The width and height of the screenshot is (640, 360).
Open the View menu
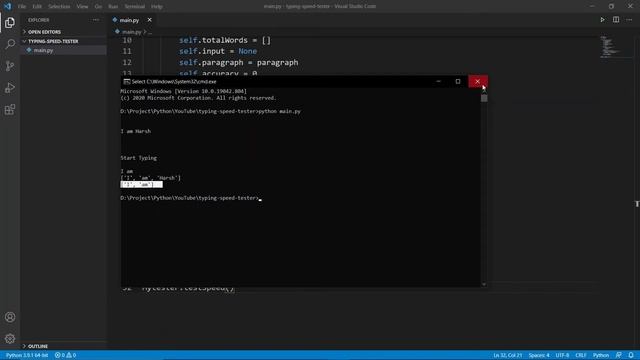[82, 7]
